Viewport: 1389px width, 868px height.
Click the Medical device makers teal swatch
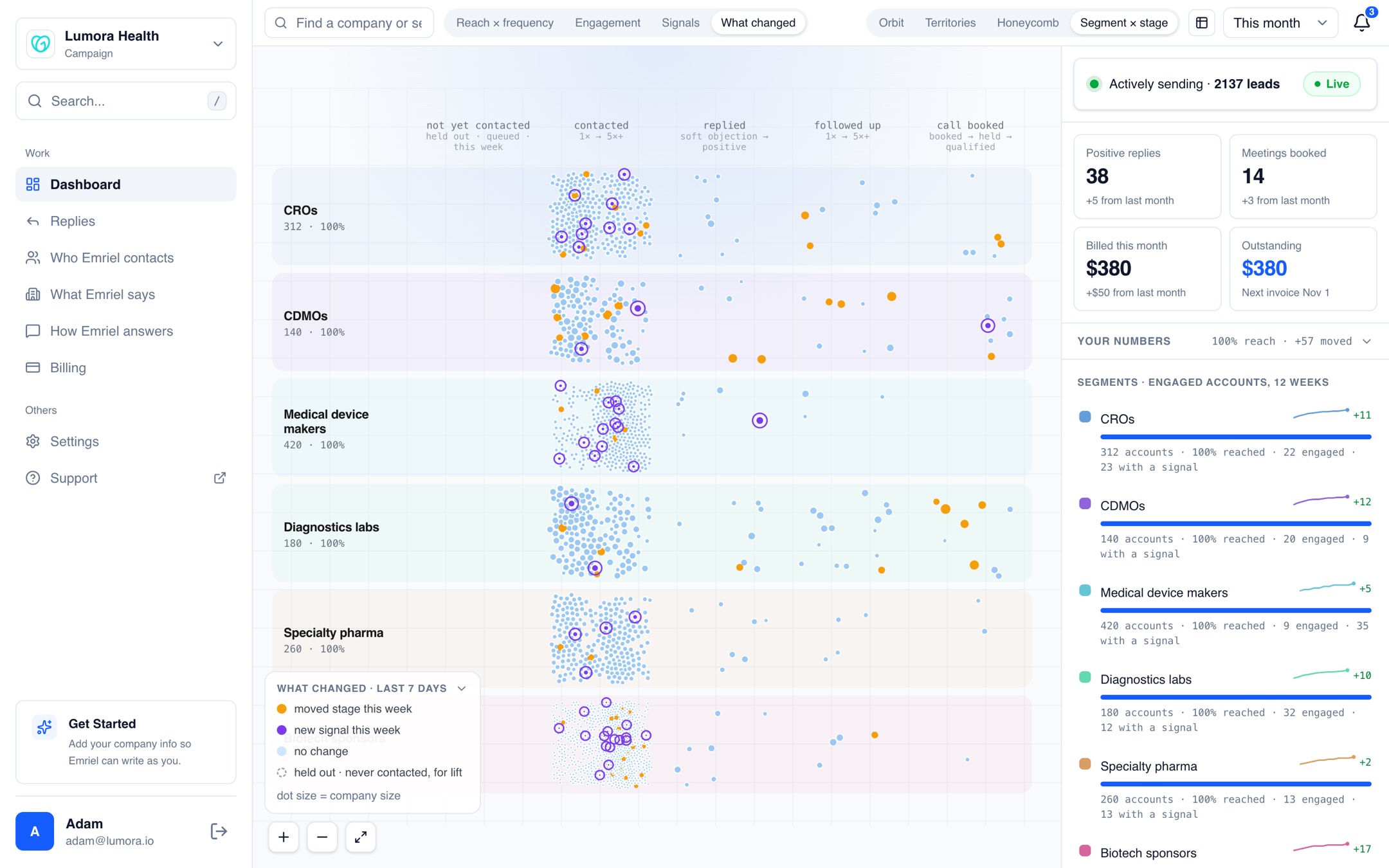1085,590
